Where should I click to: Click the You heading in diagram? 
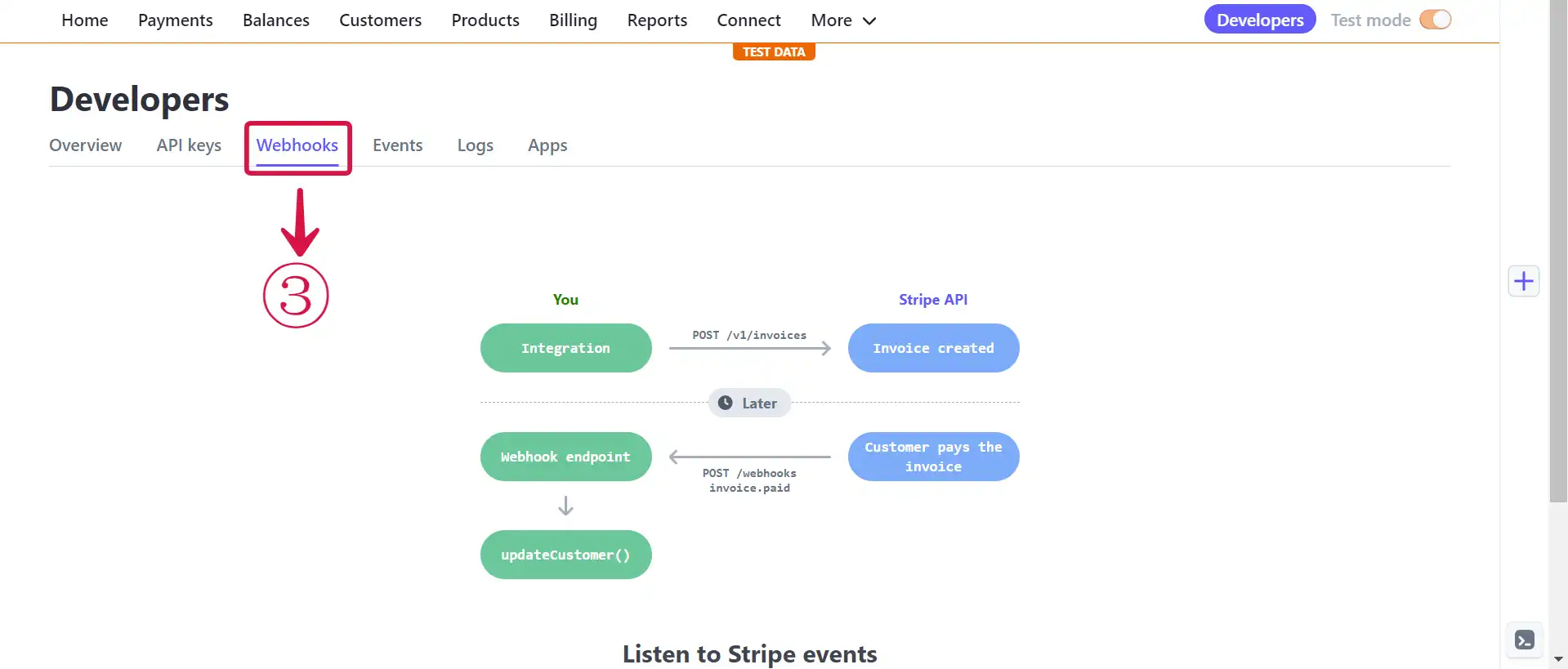(x=565, y=300)
